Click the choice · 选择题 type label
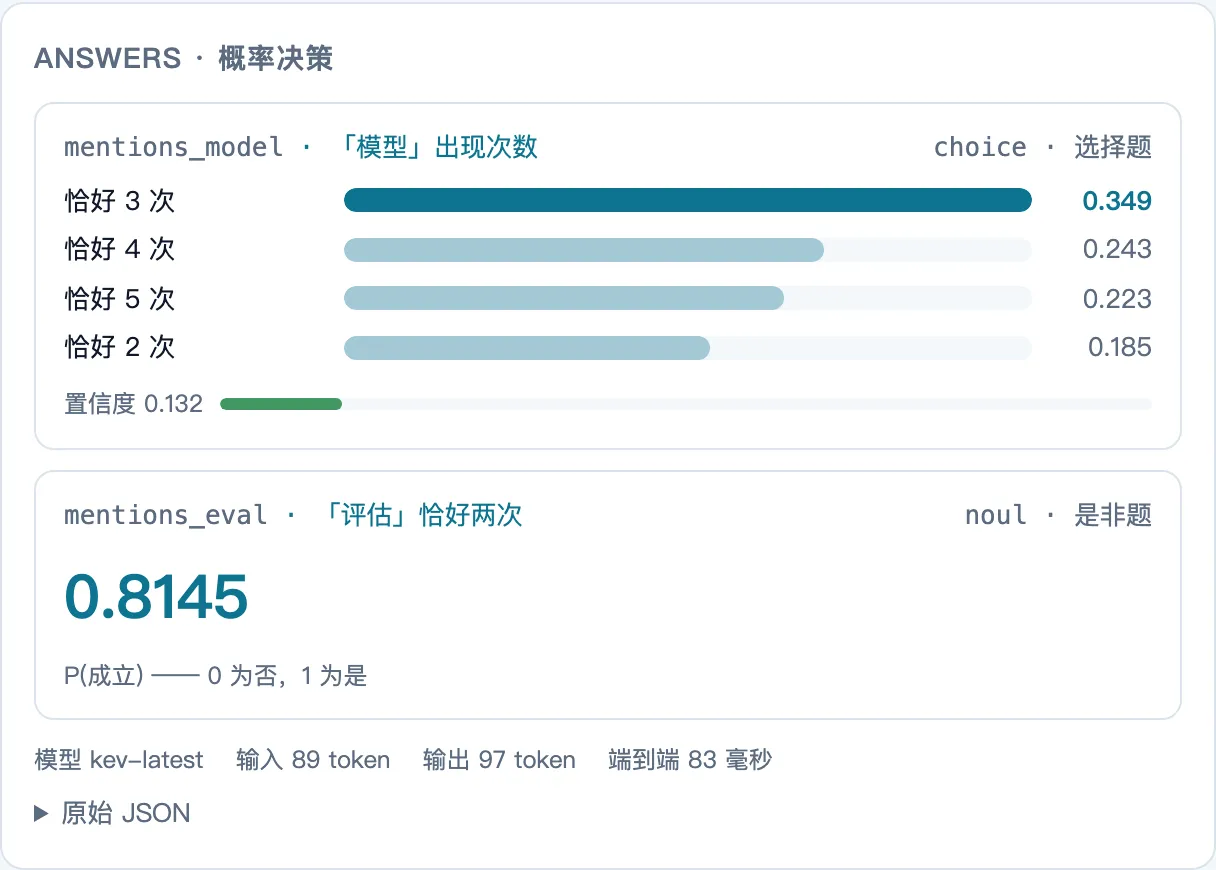1216x870 pixels. point(1043,147)
